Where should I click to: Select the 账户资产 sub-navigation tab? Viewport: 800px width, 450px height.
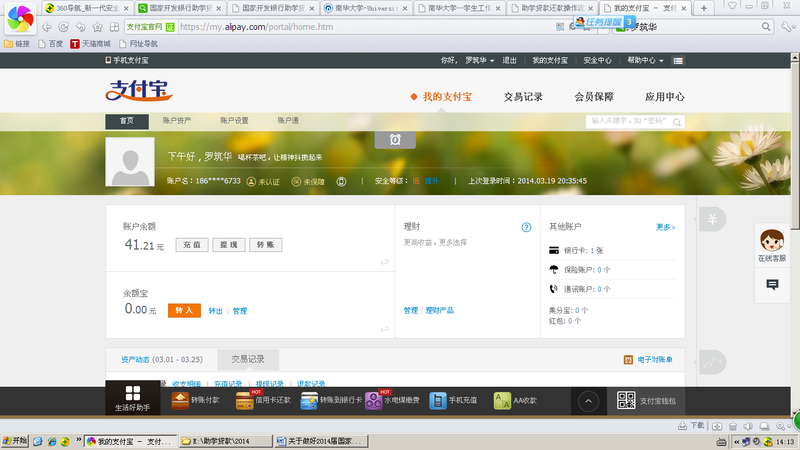click(x=177, y=121)
